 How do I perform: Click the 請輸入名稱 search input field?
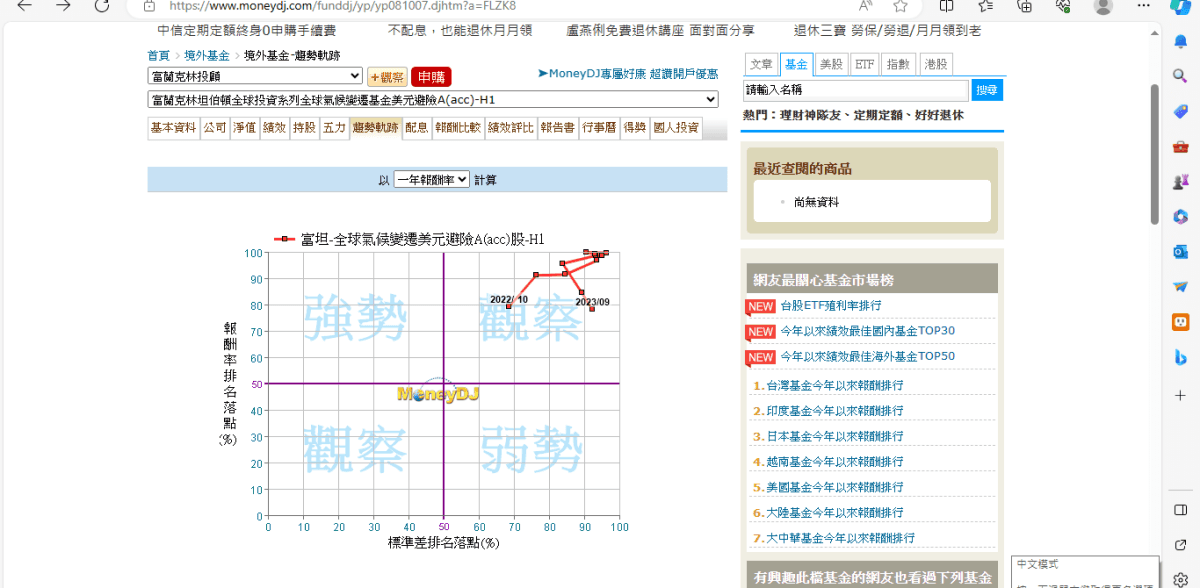click(x=856, y=90)
